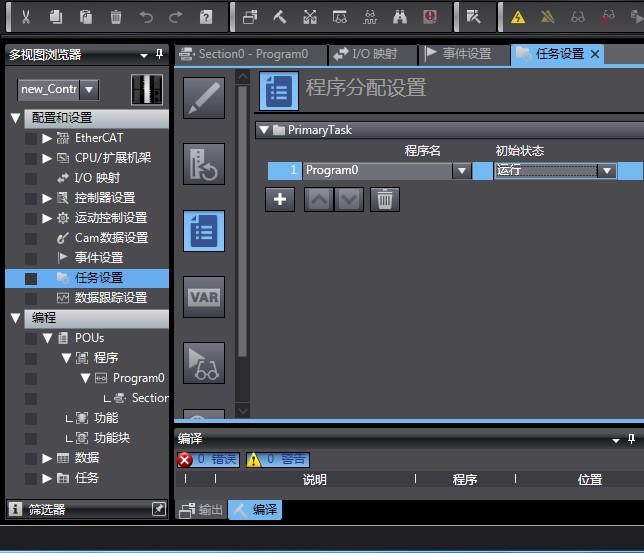
Task: Toggle the 警告 warnings filter button
Action: click(x=277, y=459)
